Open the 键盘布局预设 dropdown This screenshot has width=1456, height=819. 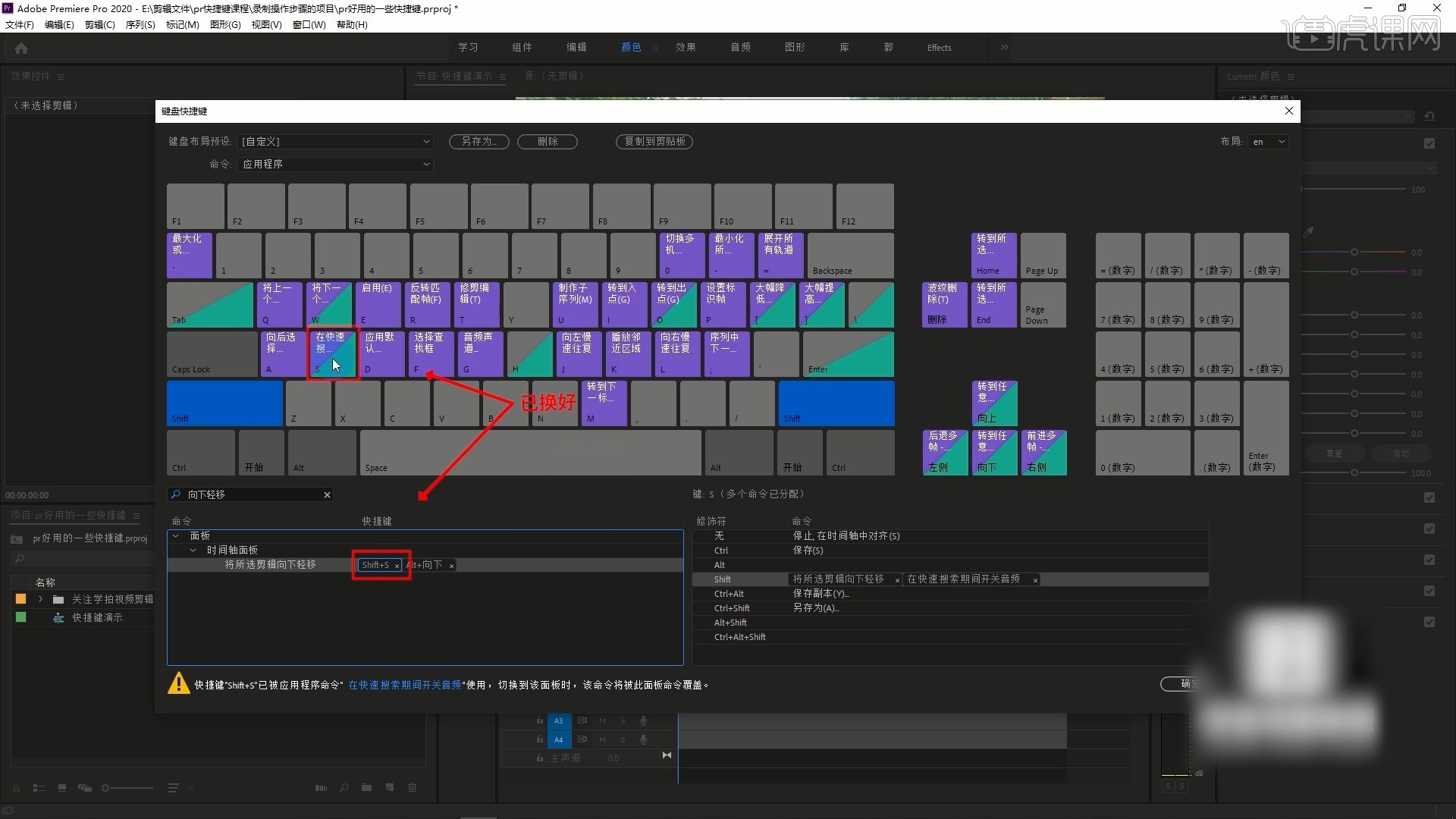[334, 142]
